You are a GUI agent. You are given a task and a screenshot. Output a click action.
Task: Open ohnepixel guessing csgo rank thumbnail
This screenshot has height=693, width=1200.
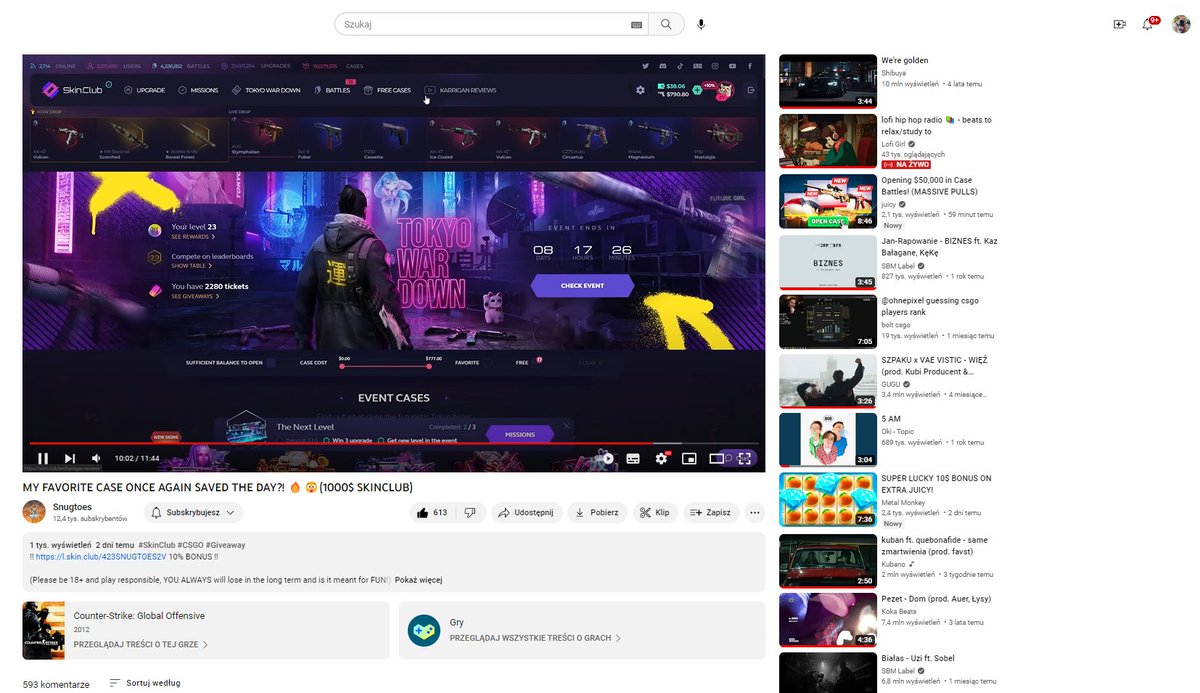point(828,321)
